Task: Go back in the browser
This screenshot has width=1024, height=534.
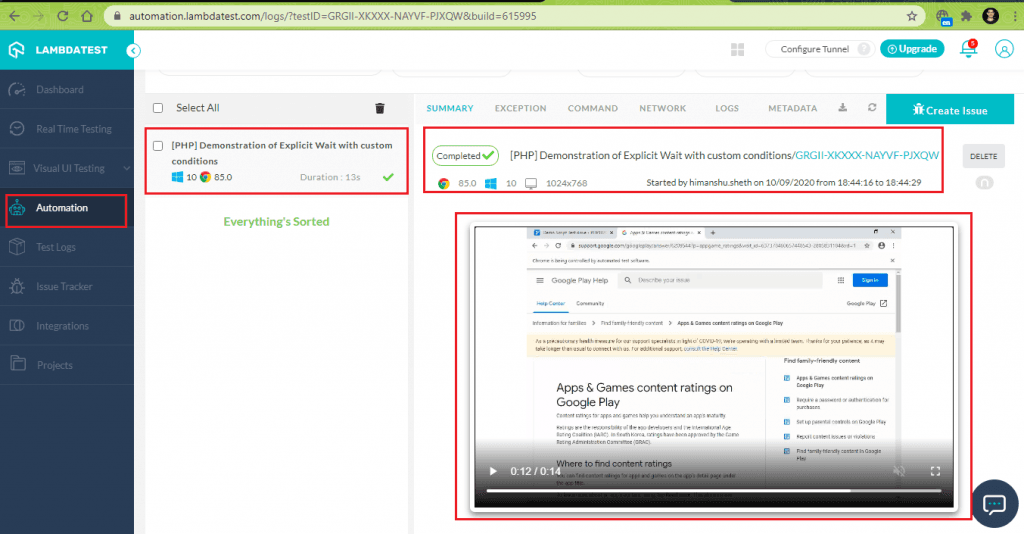Action: click(x=14, y=16)
